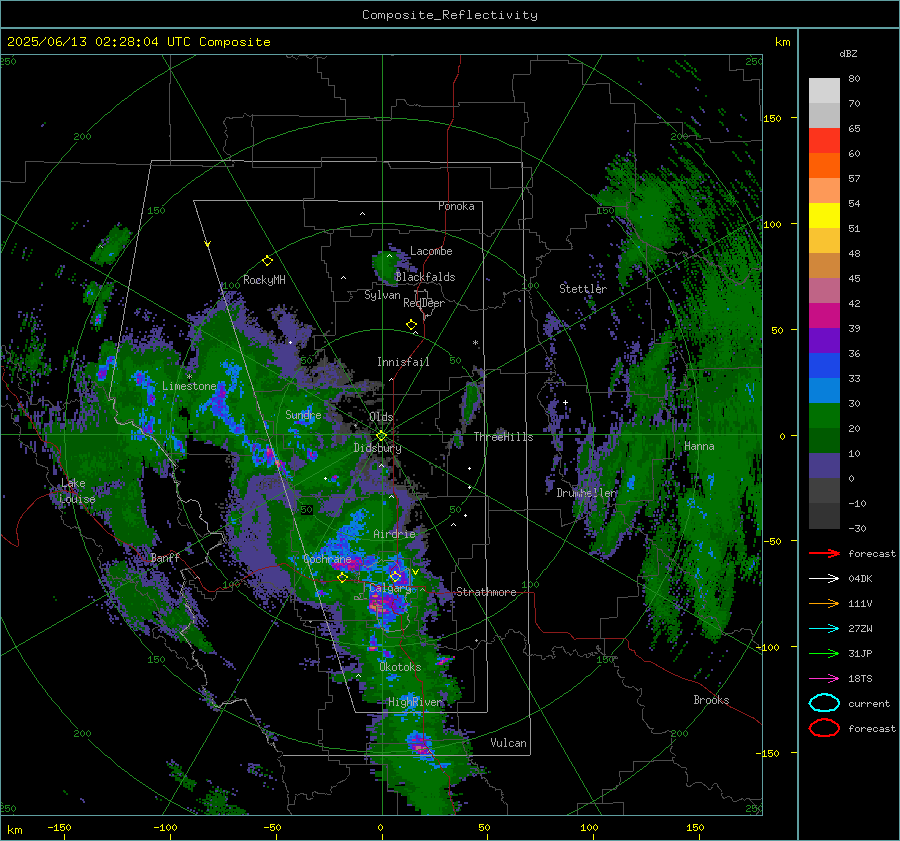Select the 0 dBZ purple swatch
The image size is (900, 841).
pos(824,465)
